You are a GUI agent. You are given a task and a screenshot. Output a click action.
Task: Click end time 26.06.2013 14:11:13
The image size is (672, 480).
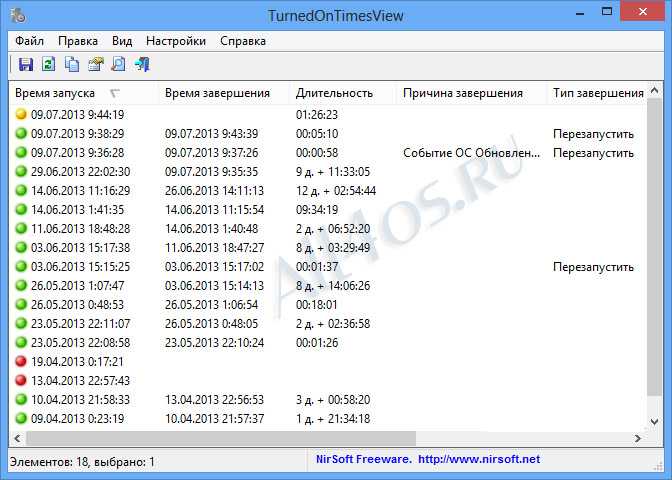click(214, 191)
